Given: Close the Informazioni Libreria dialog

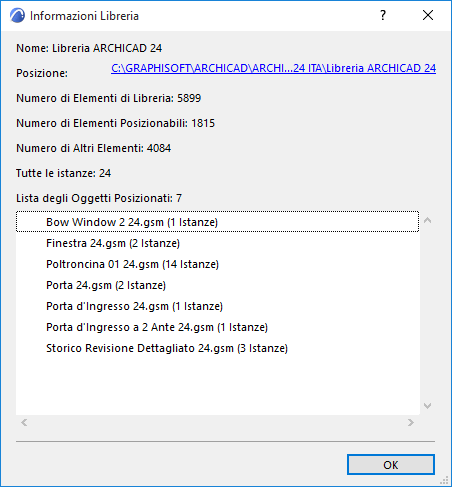Looking at the screenshot, I should click(428, 15).
